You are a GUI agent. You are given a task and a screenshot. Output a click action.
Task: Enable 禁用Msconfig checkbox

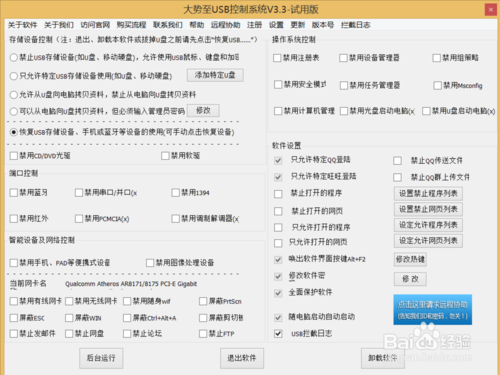click(x=438, y=86)
